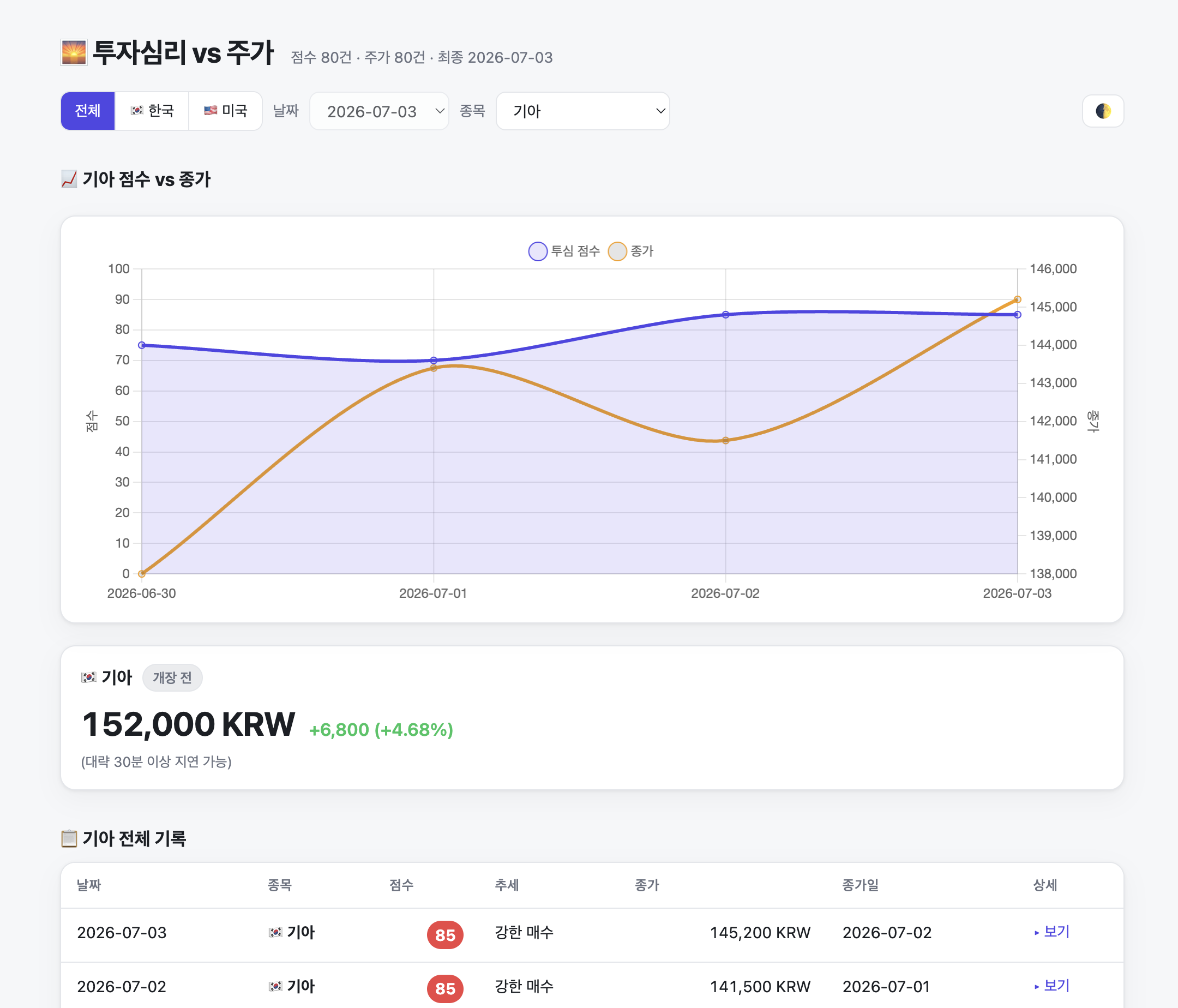This screenshot has width=1178, height=1008.
Task: Click the 투심 점수 point at 2026-07-02
Action: coord(725,314)
